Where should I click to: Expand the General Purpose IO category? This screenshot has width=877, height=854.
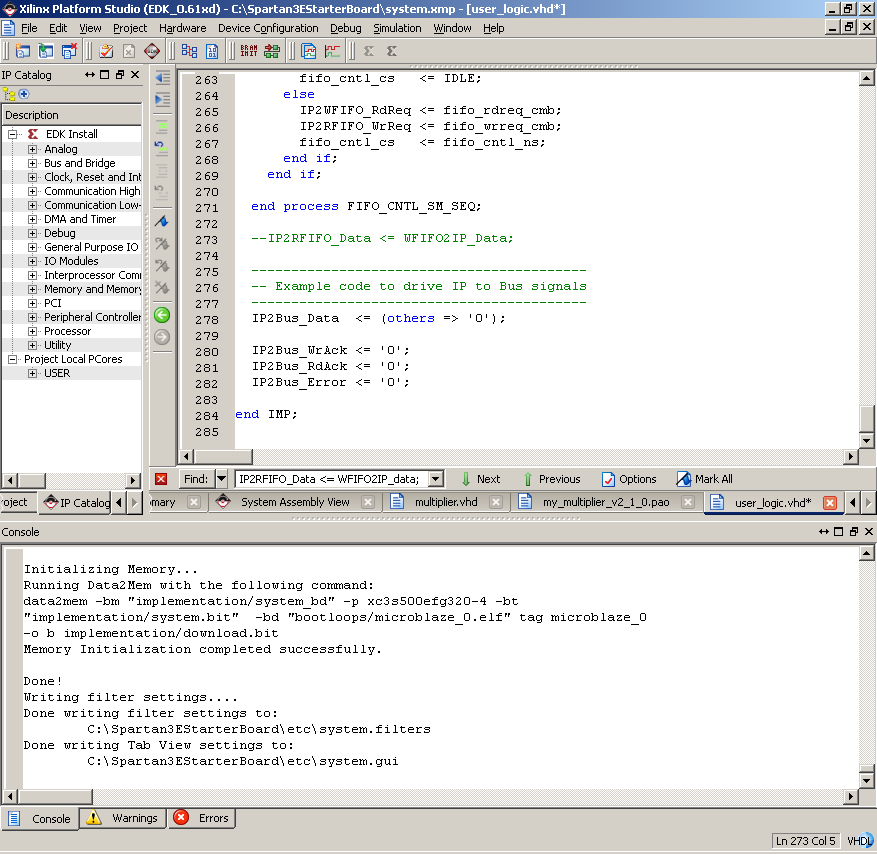tap(32, 247)
